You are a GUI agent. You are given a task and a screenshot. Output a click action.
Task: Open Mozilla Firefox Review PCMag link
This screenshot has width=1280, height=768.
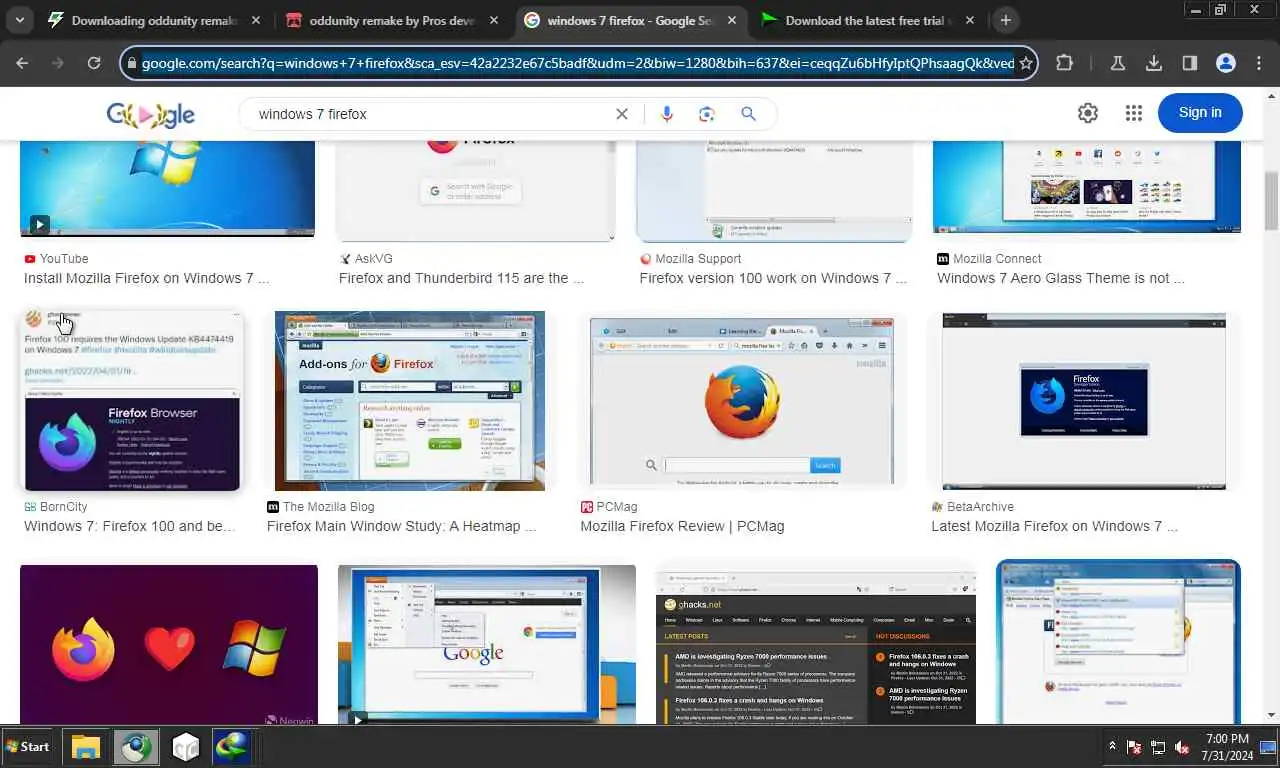(682, 526)
